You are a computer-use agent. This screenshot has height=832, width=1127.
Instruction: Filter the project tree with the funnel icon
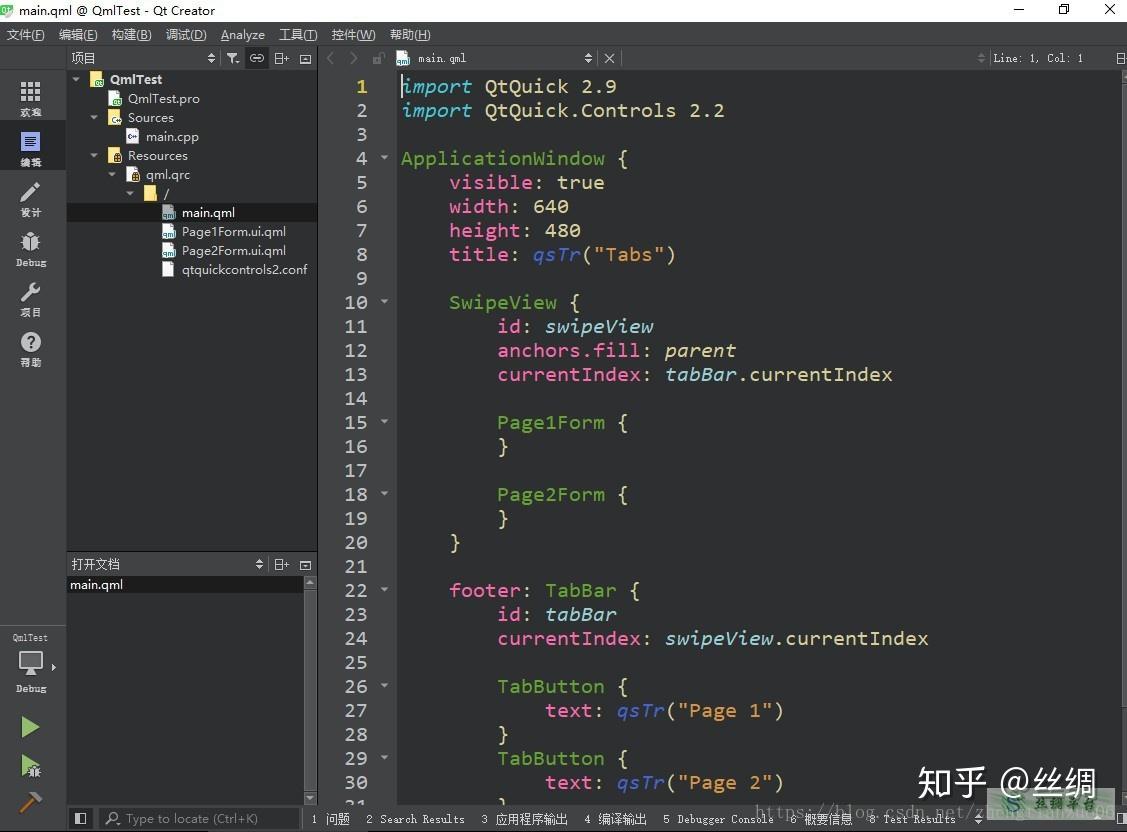[232, 58]
